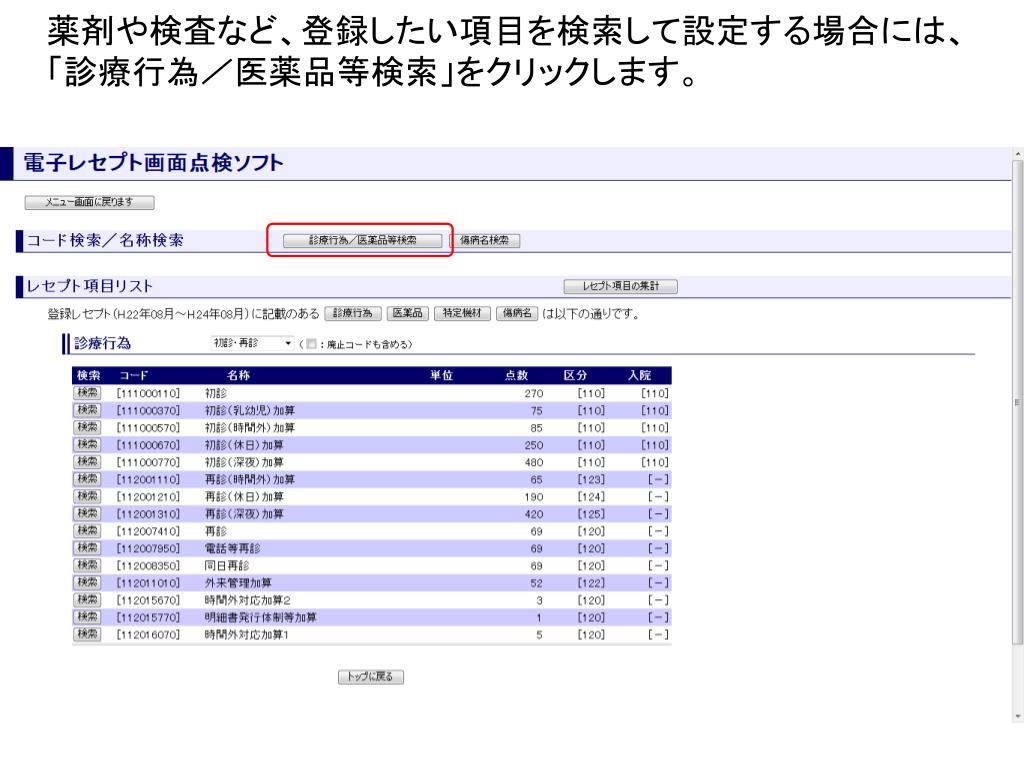Click 検索 next to 電話等再診
This screenshot has height=768, width=1024.
point(88,548)
